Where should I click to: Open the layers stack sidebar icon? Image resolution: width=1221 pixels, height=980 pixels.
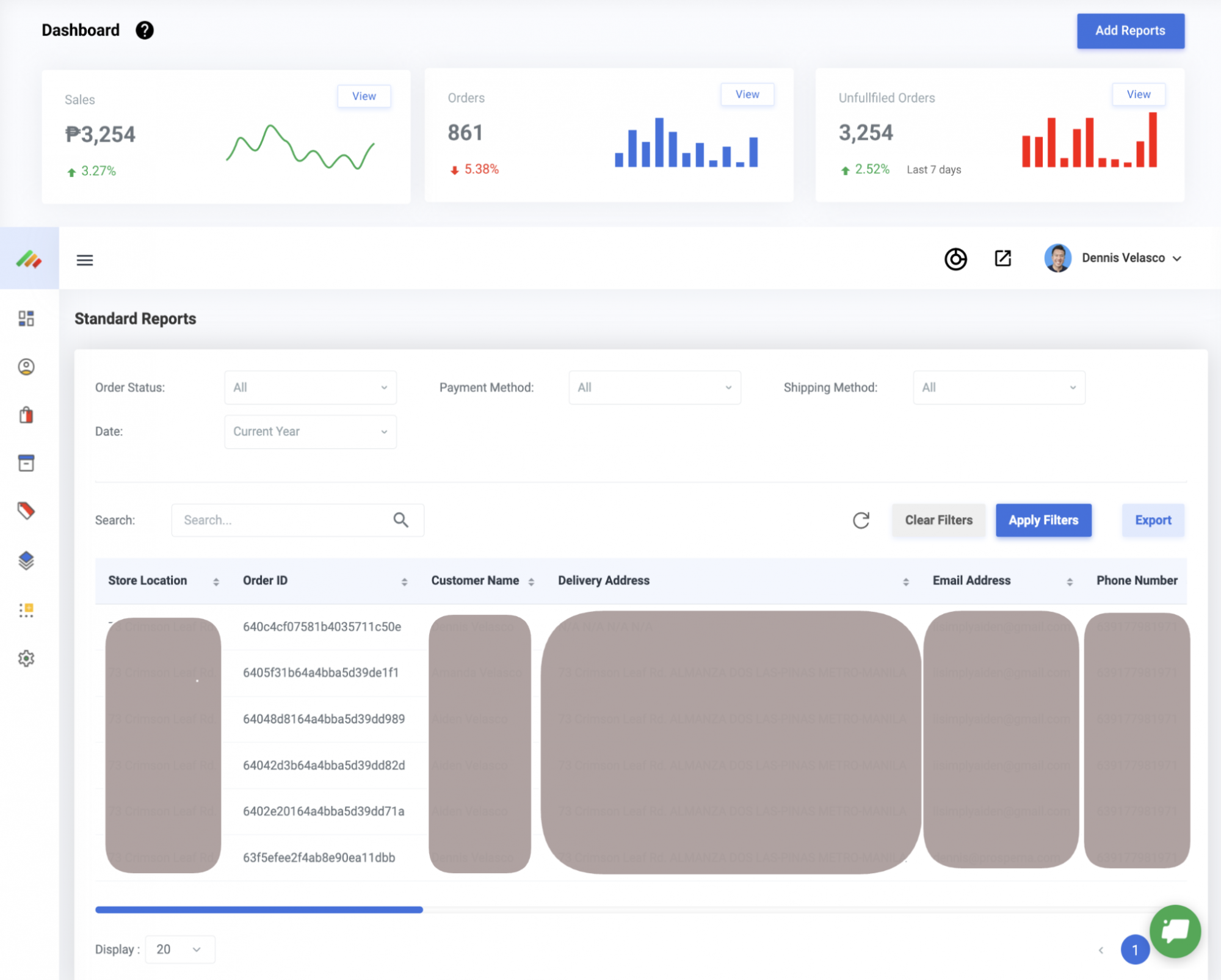26,560
